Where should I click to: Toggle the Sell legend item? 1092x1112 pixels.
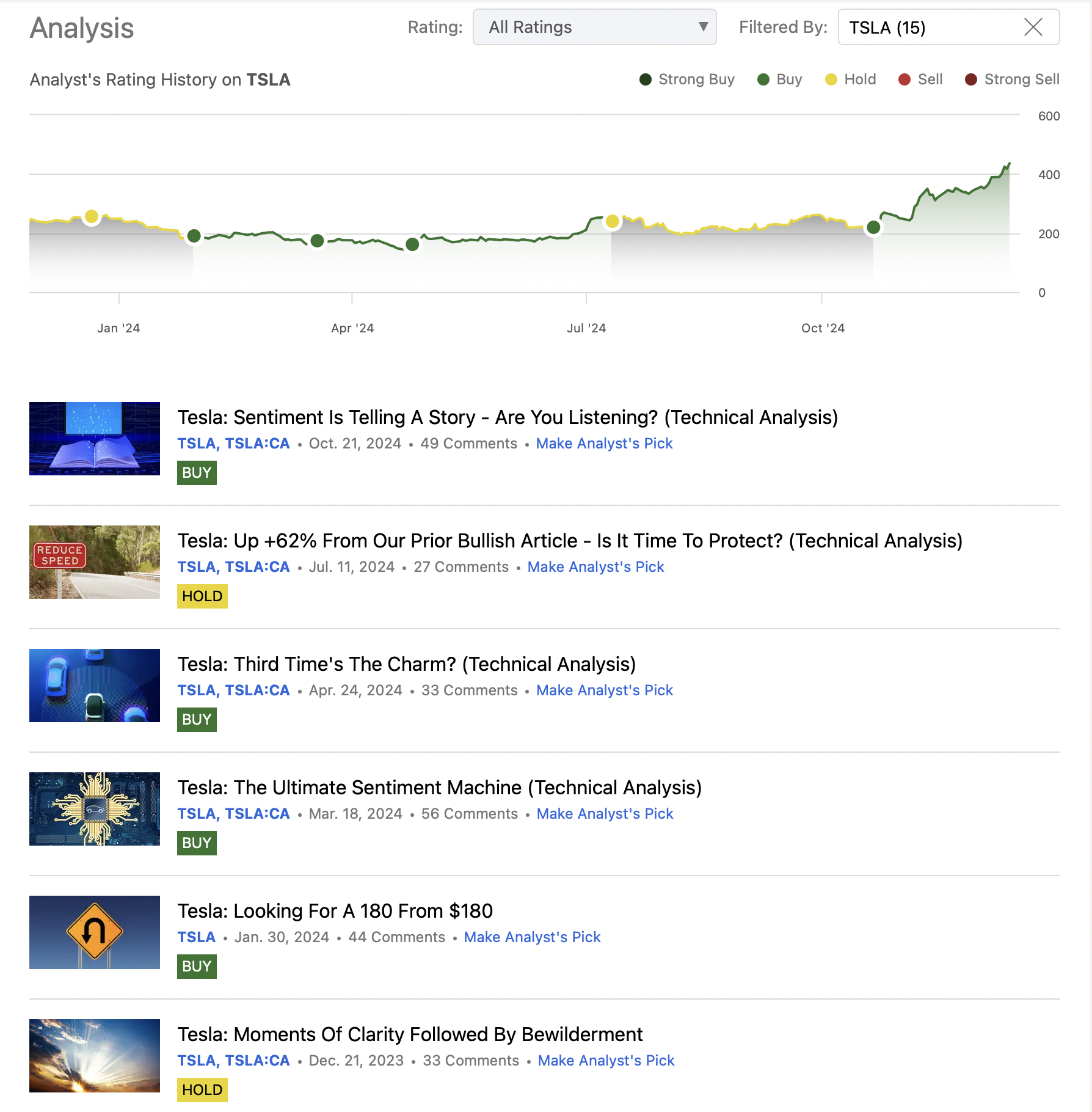click(x=921, y=79)
